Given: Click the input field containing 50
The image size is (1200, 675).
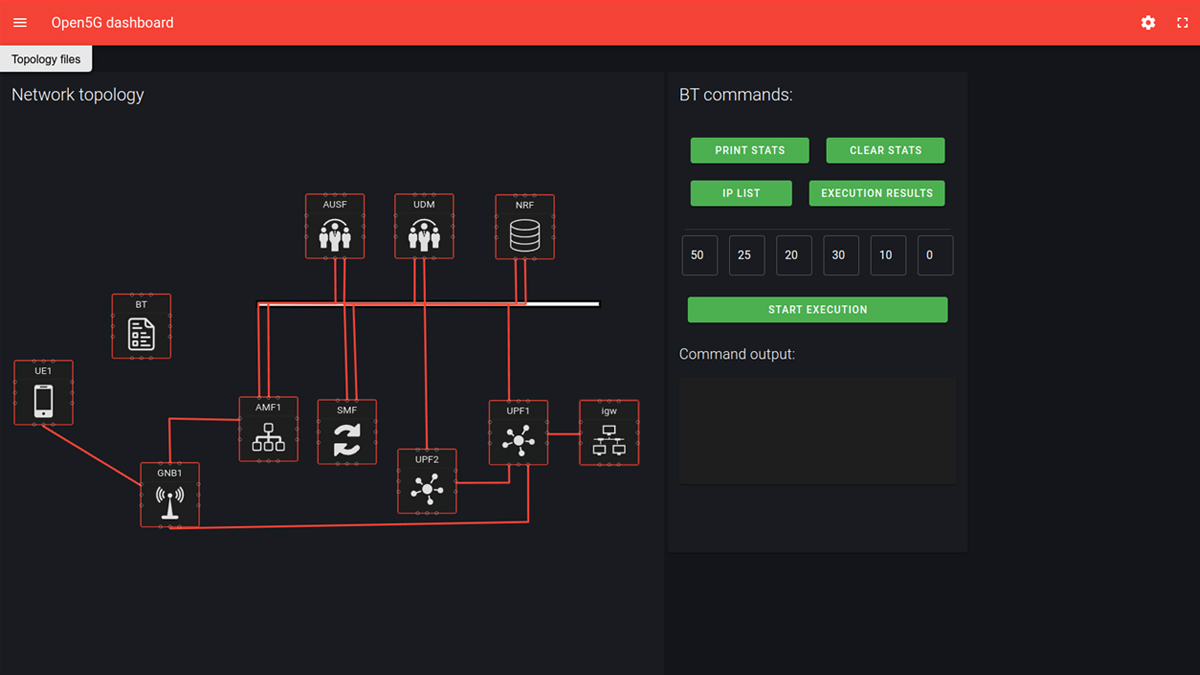Looking at the screenshot, I should click(x=699, y=255).
